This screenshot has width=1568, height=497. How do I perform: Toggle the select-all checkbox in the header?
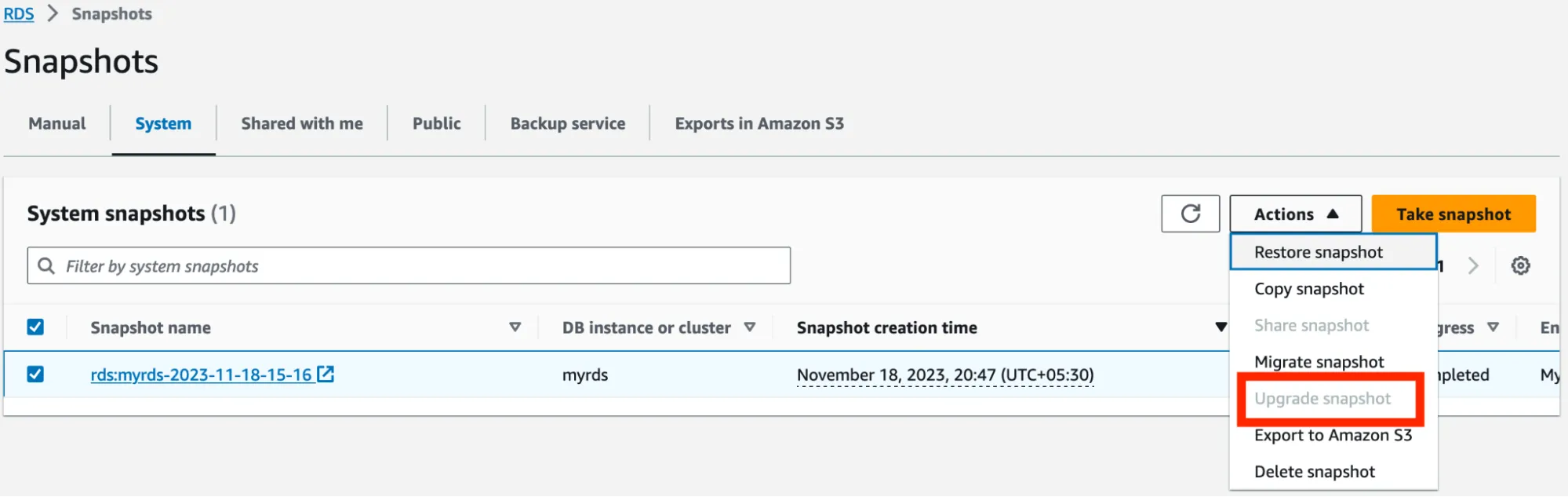pos(35,327)
